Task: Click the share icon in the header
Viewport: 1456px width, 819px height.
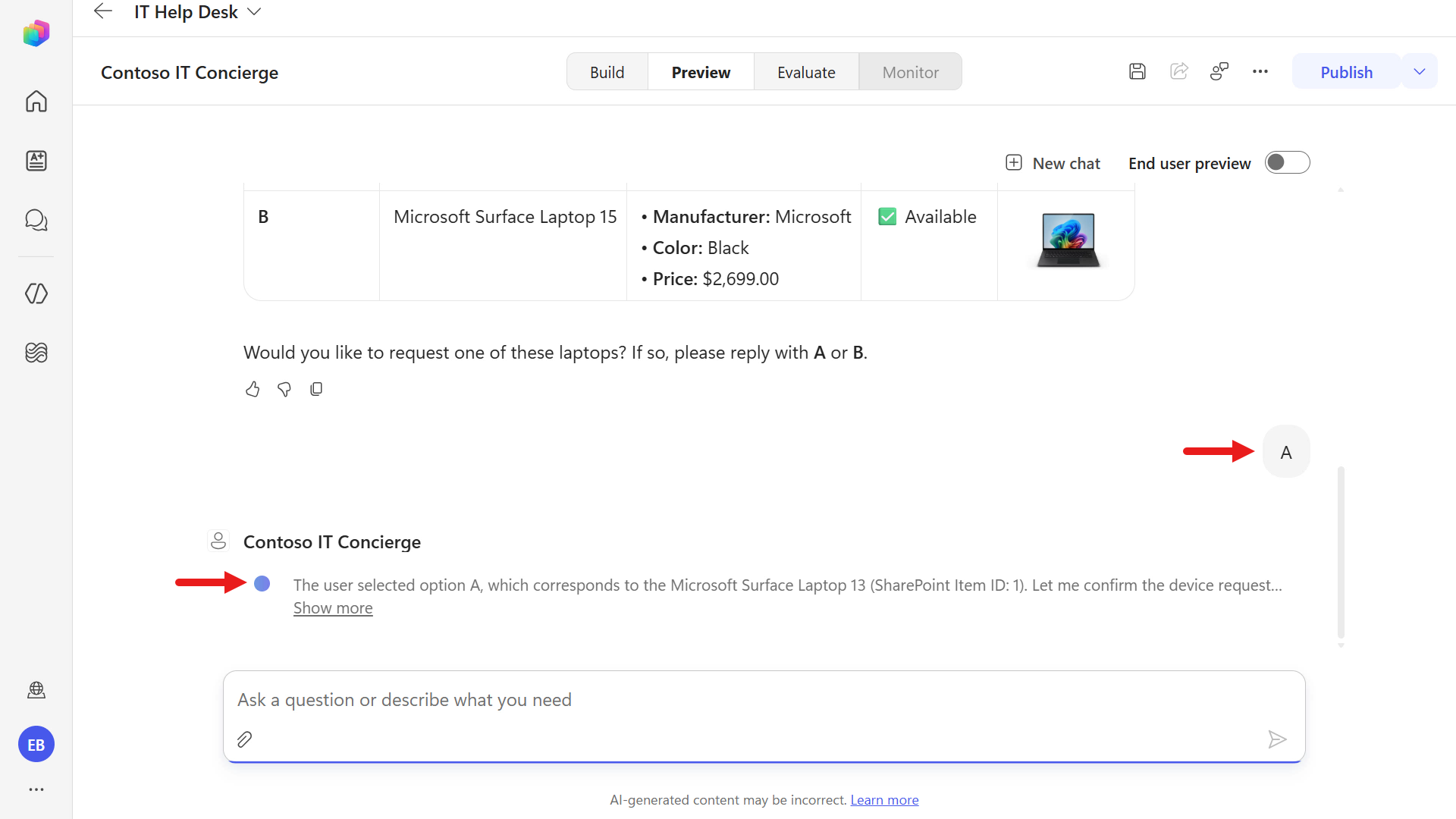Action: click(1178, 71)
